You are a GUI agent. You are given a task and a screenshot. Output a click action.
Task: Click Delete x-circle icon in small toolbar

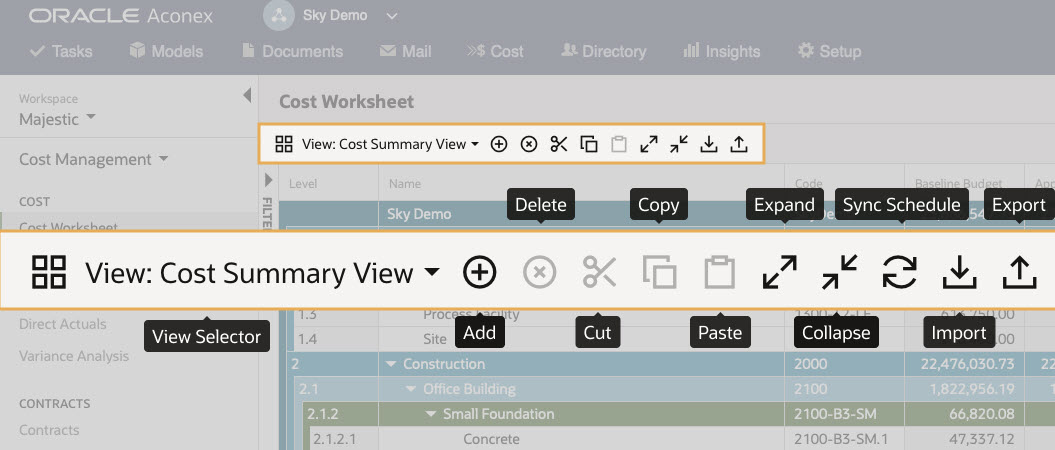(530, 144)
